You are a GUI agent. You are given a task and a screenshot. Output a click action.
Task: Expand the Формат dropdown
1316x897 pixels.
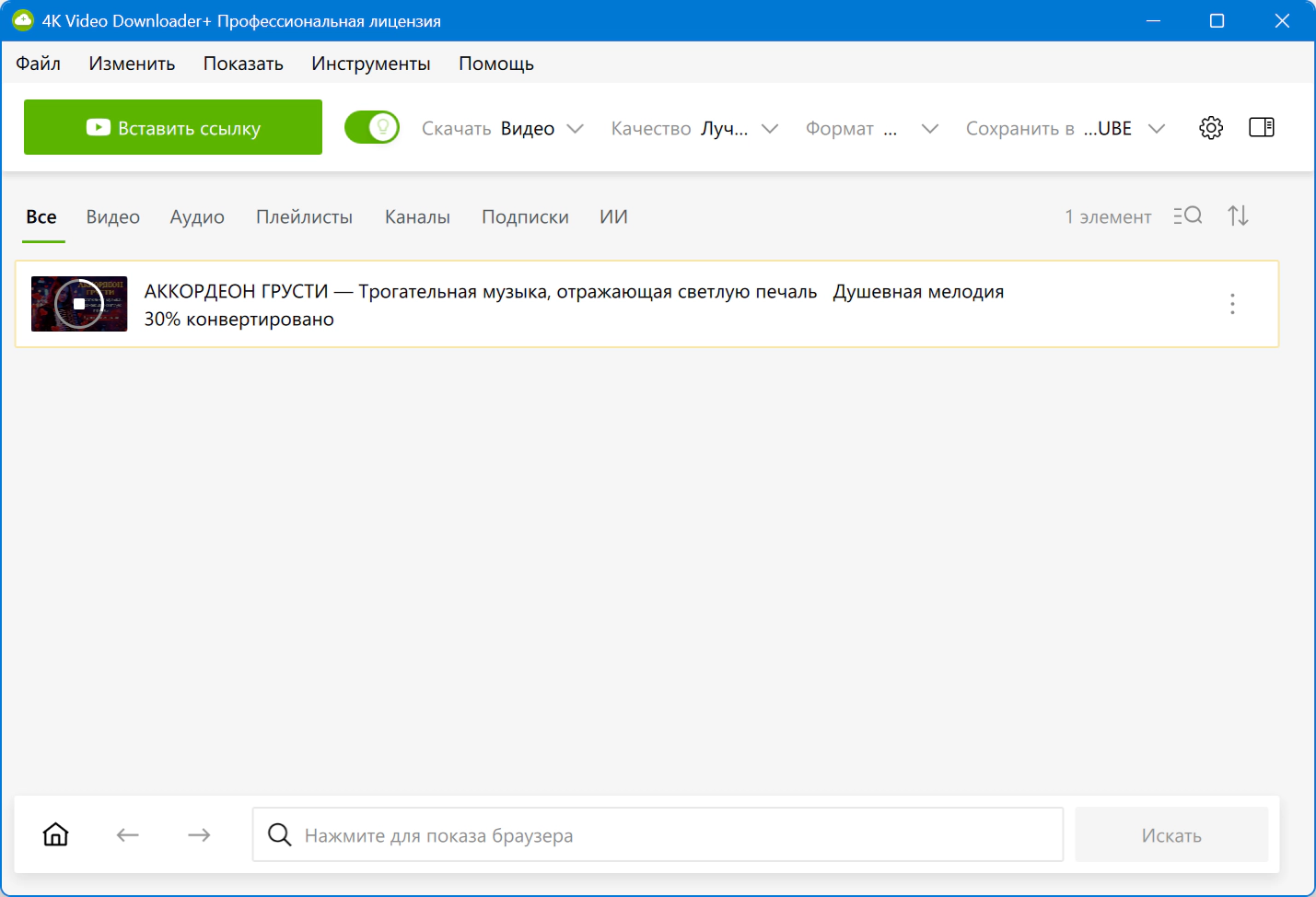click(x=872, y=129)
